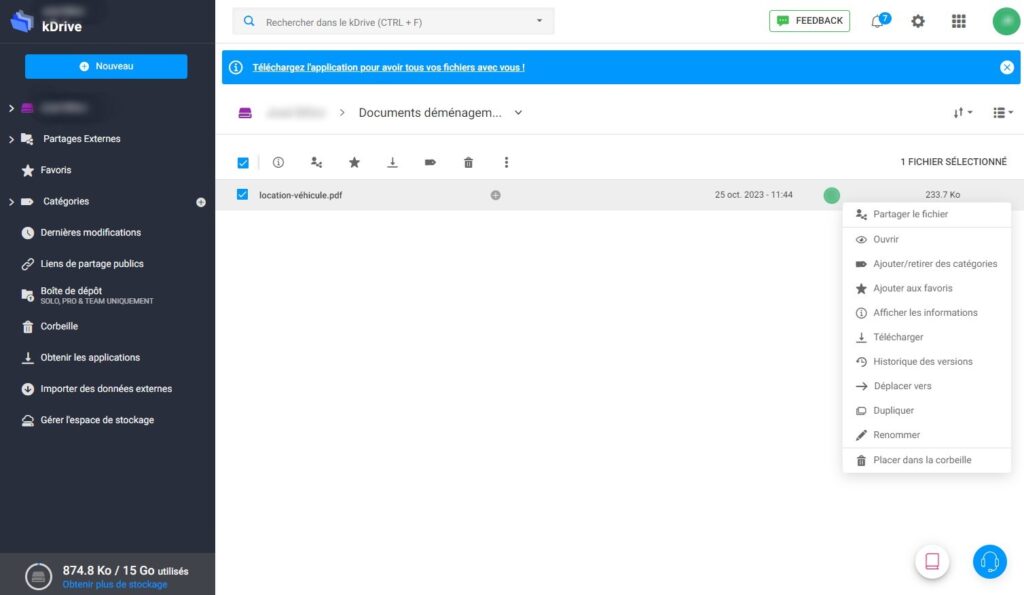Click Obtenir plus de stockage link

(x=114, y=585)
